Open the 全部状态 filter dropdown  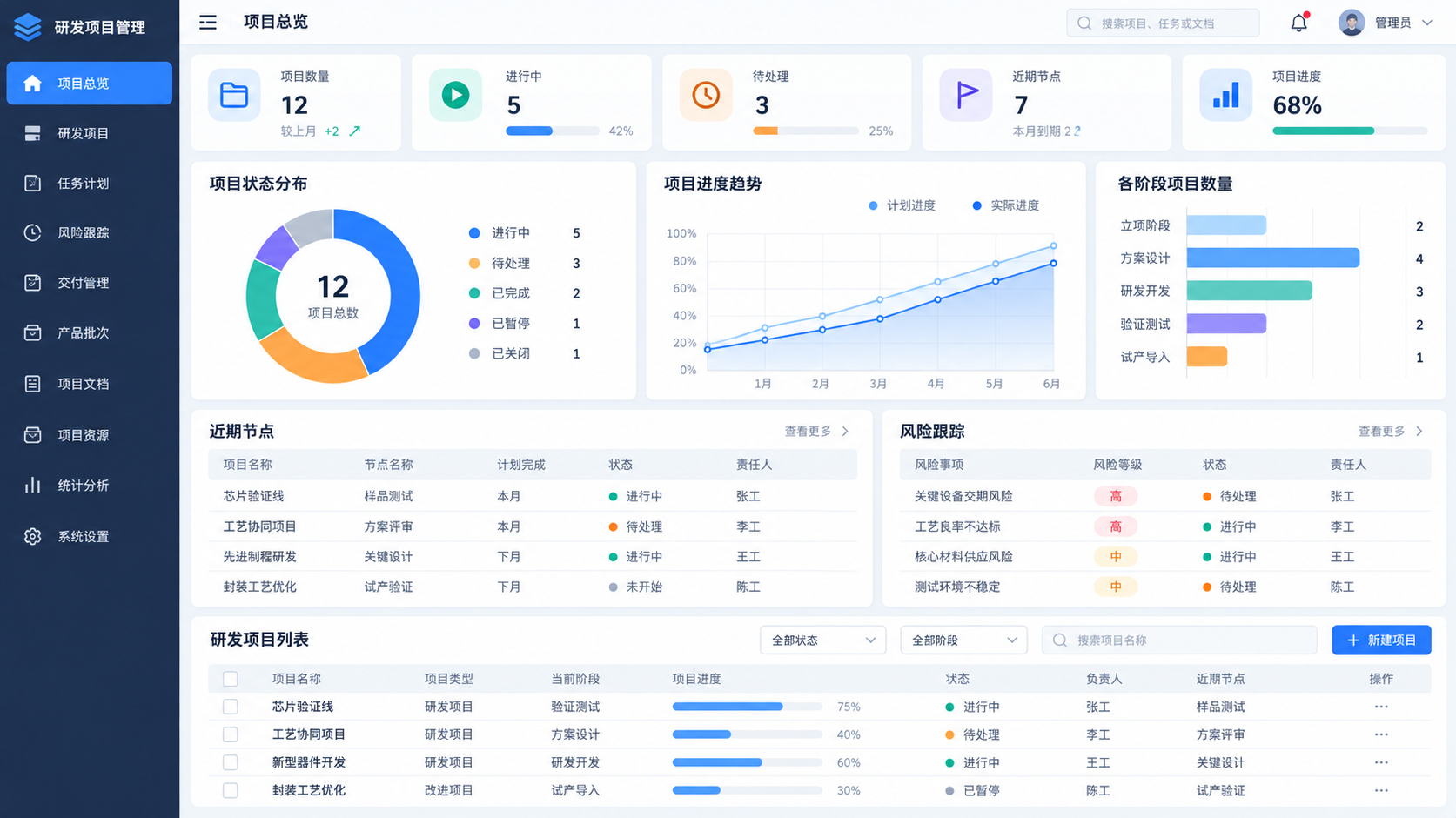click(x=822, y=640)
